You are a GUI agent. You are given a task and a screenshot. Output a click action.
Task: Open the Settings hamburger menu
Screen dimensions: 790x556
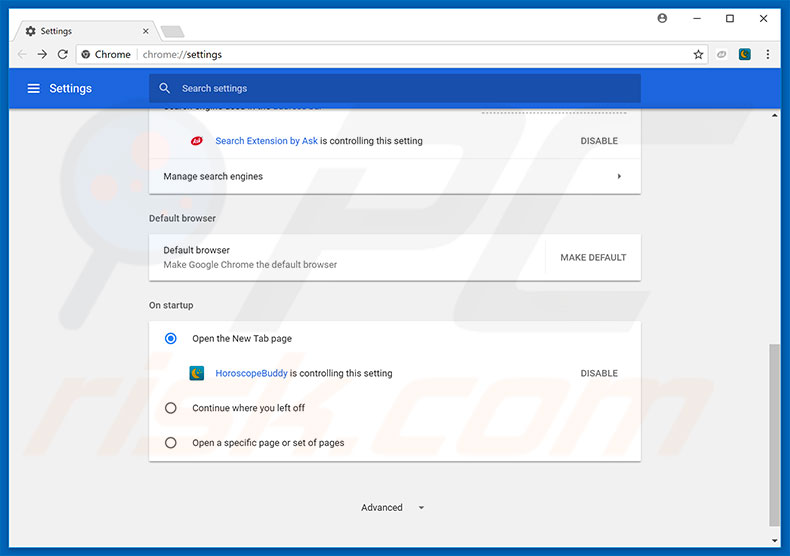pos(33,89)
